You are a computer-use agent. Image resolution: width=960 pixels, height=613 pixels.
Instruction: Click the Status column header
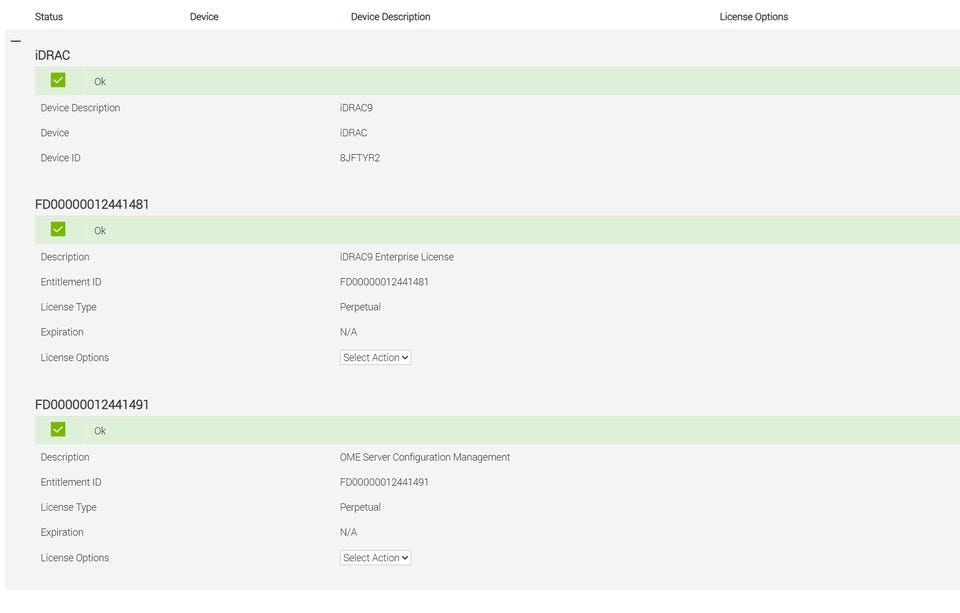(49, 17)
